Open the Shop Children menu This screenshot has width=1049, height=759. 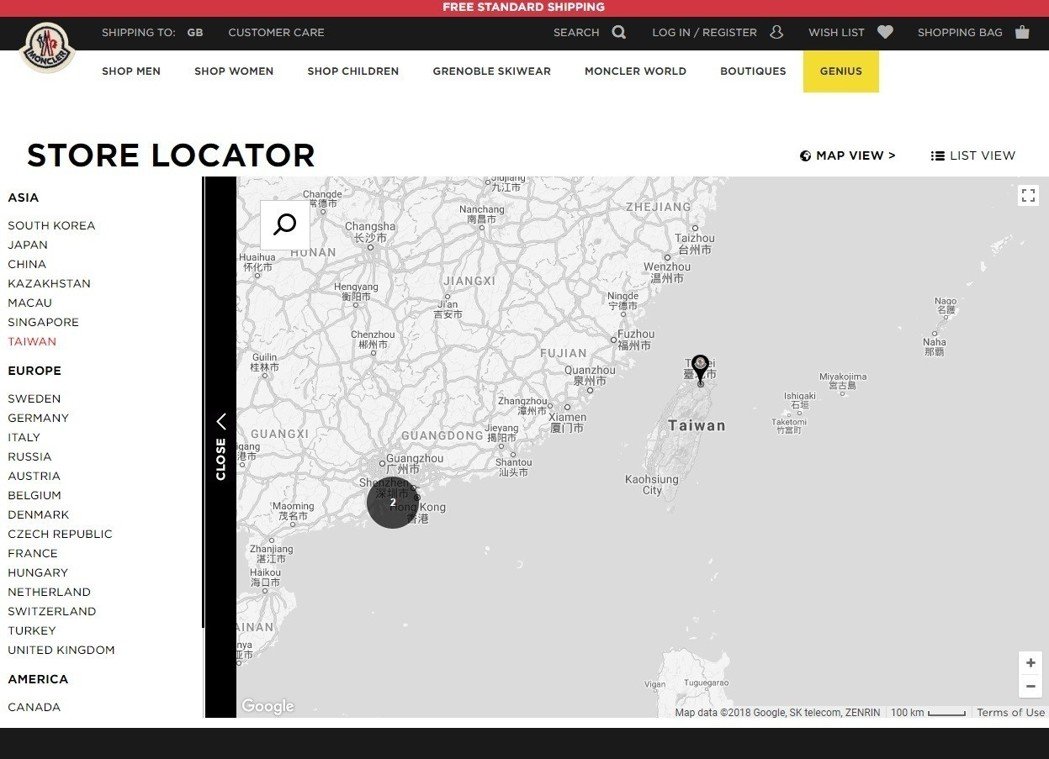point(353,71)
